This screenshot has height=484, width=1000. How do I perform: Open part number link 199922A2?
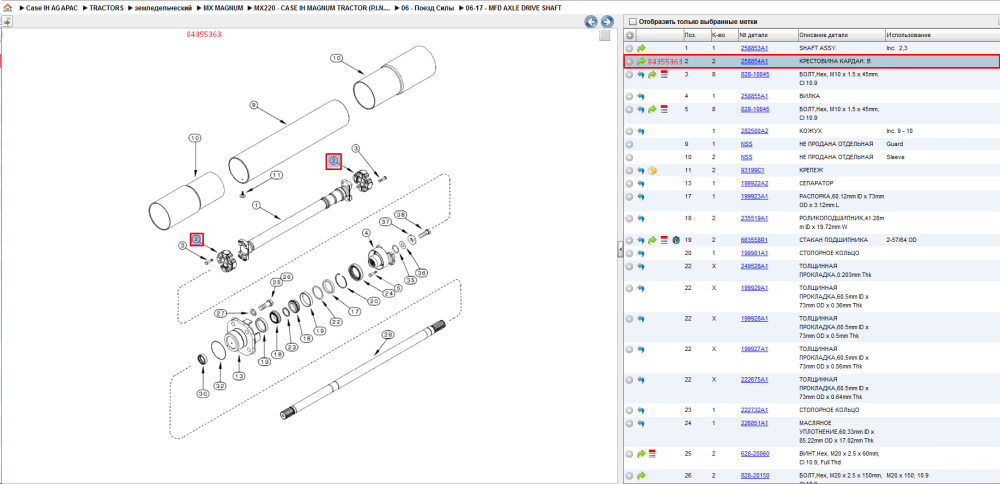click(754, 184)
